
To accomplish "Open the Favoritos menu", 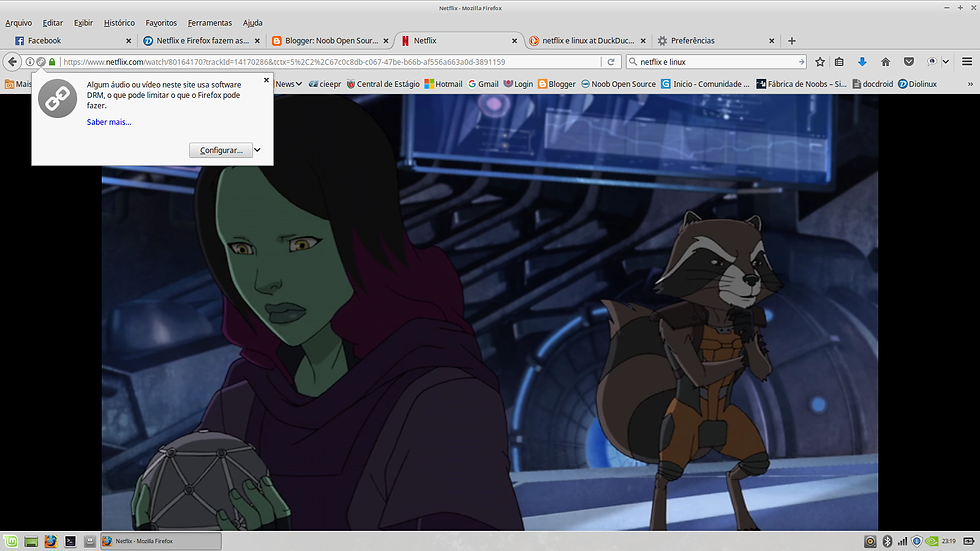I will tap(161, 23).
